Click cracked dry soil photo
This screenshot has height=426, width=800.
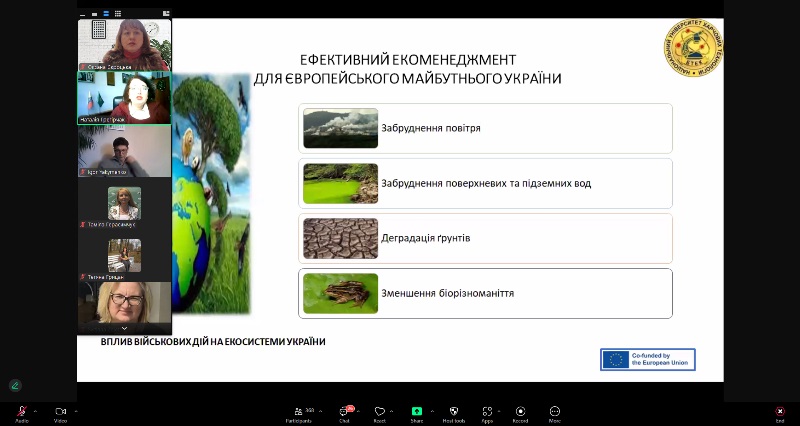340,238
